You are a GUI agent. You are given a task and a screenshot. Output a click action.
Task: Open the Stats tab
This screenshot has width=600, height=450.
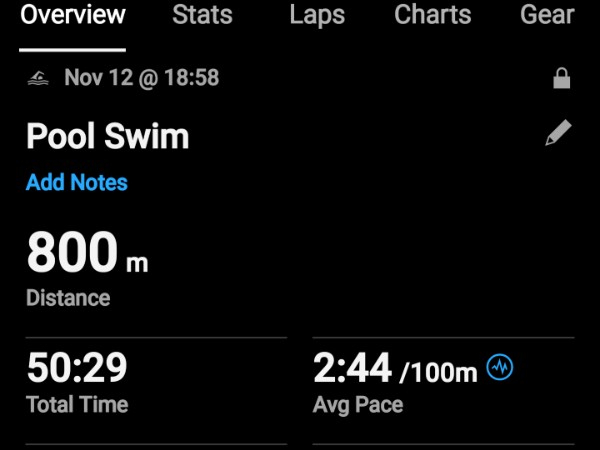202,16
